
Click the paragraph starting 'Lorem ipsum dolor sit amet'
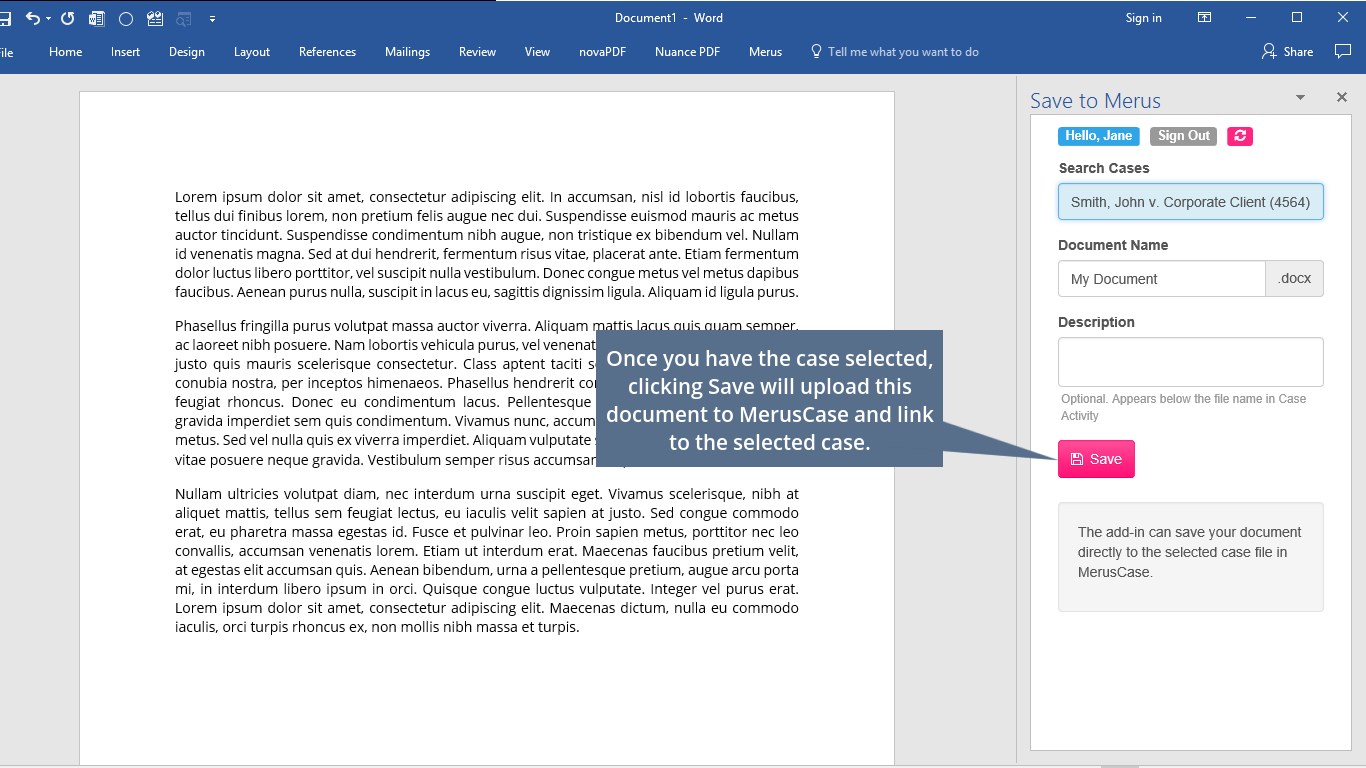(x=487, y=245)
